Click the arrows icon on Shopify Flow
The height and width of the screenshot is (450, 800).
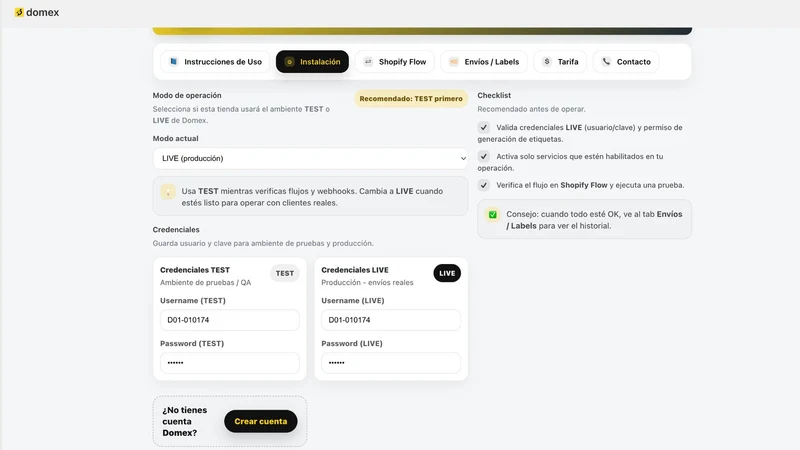[x=368, y=62]
